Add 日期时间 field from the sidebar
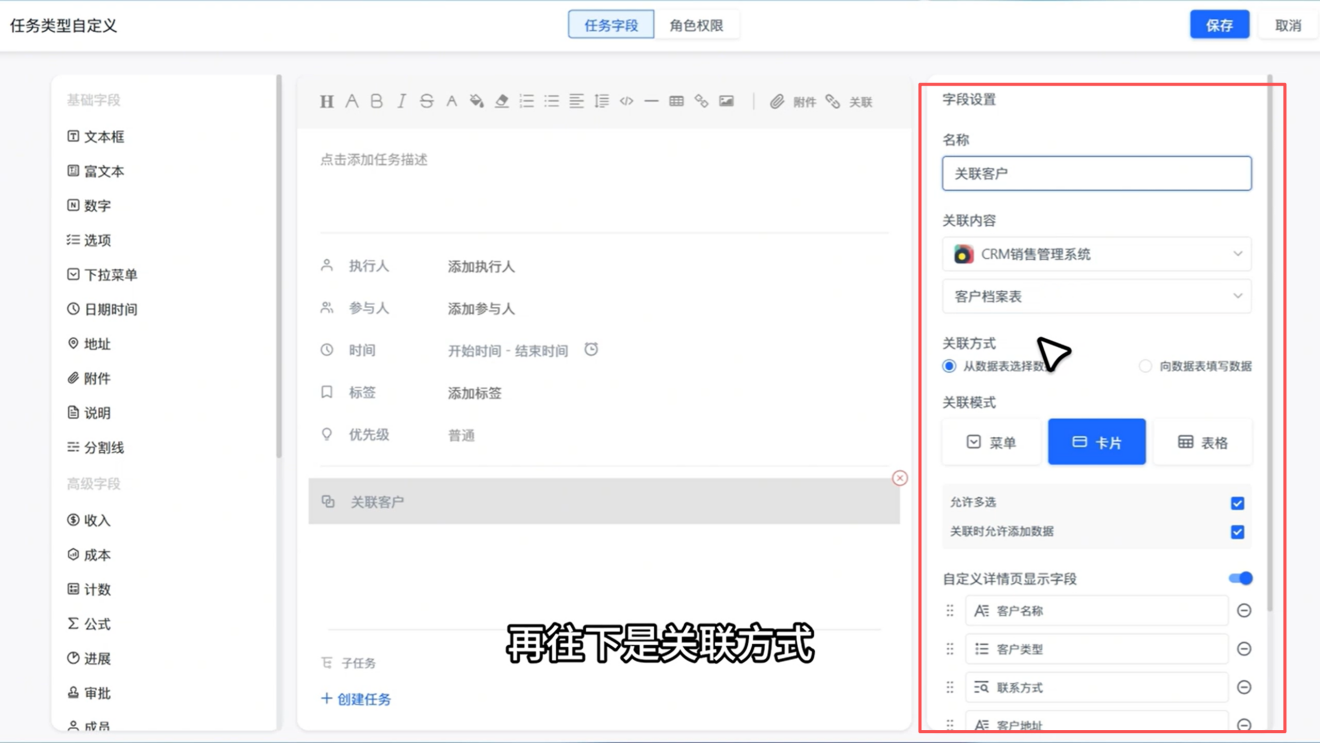Image resolution: width=1320 pixels, height=743 pixels. [102, 309]
